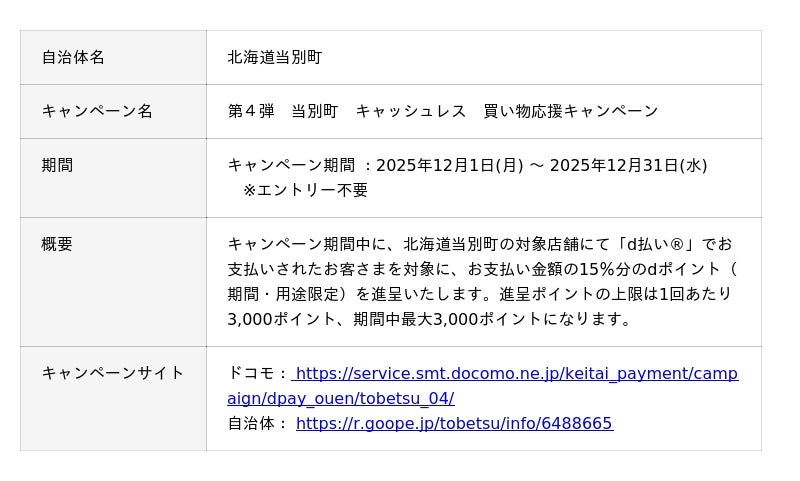The height and width of the screenshot is (481, 800).
Task: Select the 概要 row header cell
Action: pos(57,244)
